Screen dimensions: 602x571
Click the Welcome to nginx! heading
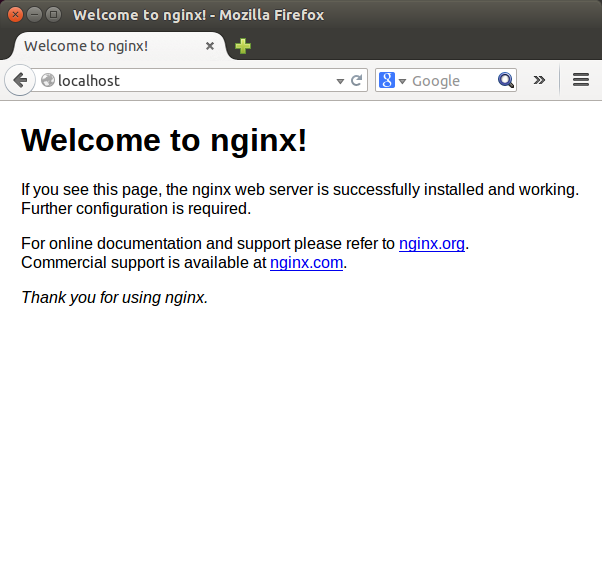(x=164, y=141)
